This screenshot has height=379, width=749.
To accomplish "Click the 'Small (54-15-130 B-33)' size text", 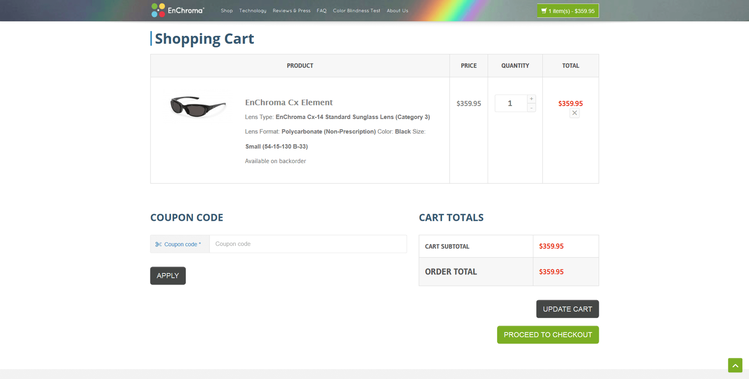I will (x=277, y=147).
